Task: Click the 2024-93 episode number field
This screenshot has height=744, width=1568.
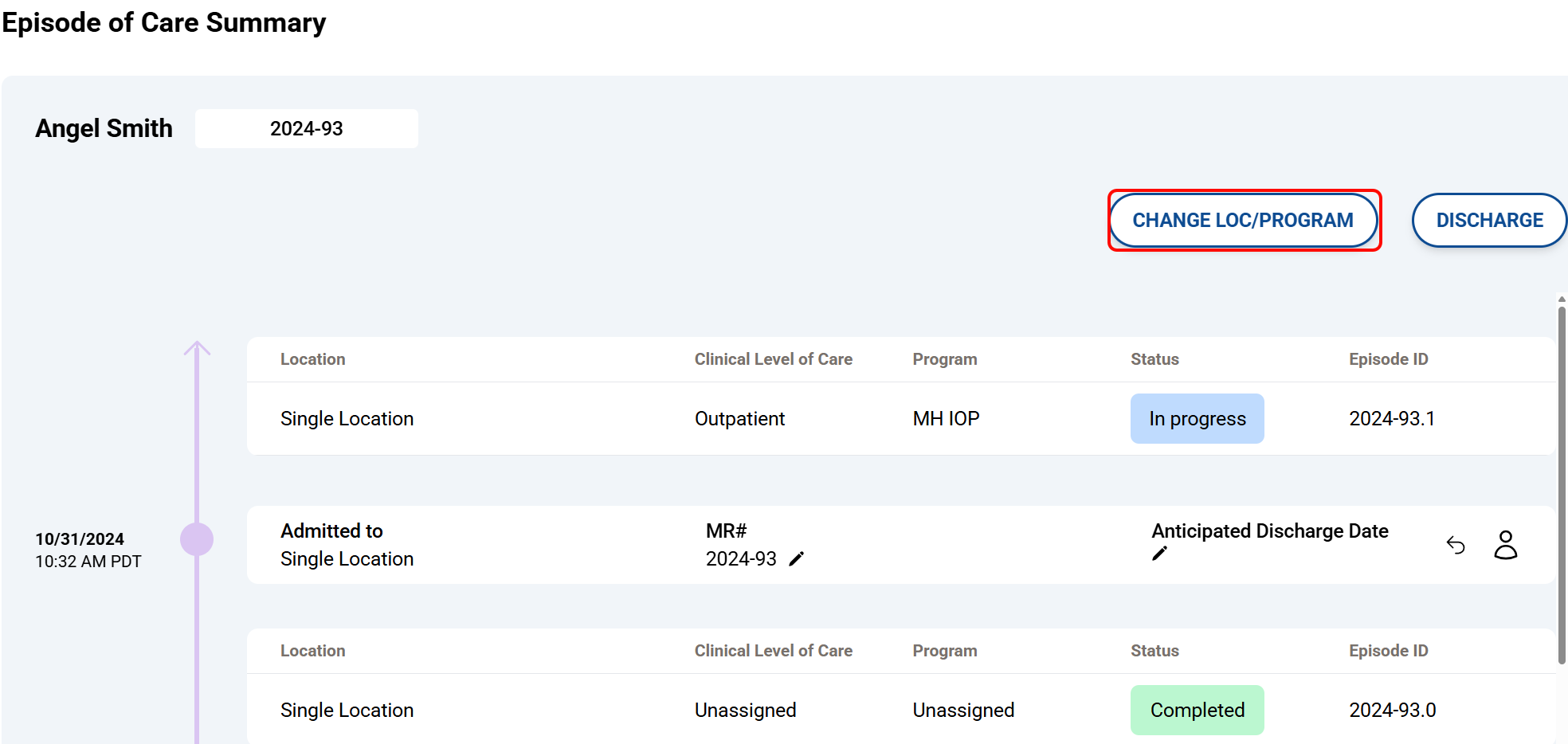Action: click(x=306, y=129)
